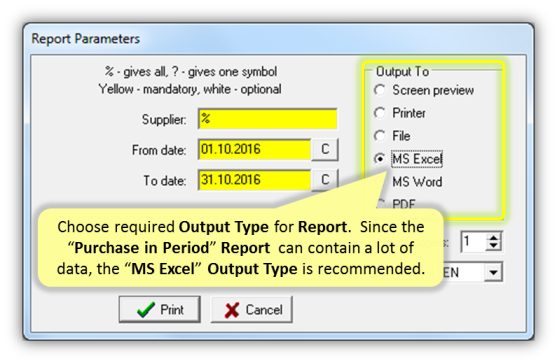The width and height of the screenshot is (557, 363).
Task: Click the Print button
Action: coord(160,309)
